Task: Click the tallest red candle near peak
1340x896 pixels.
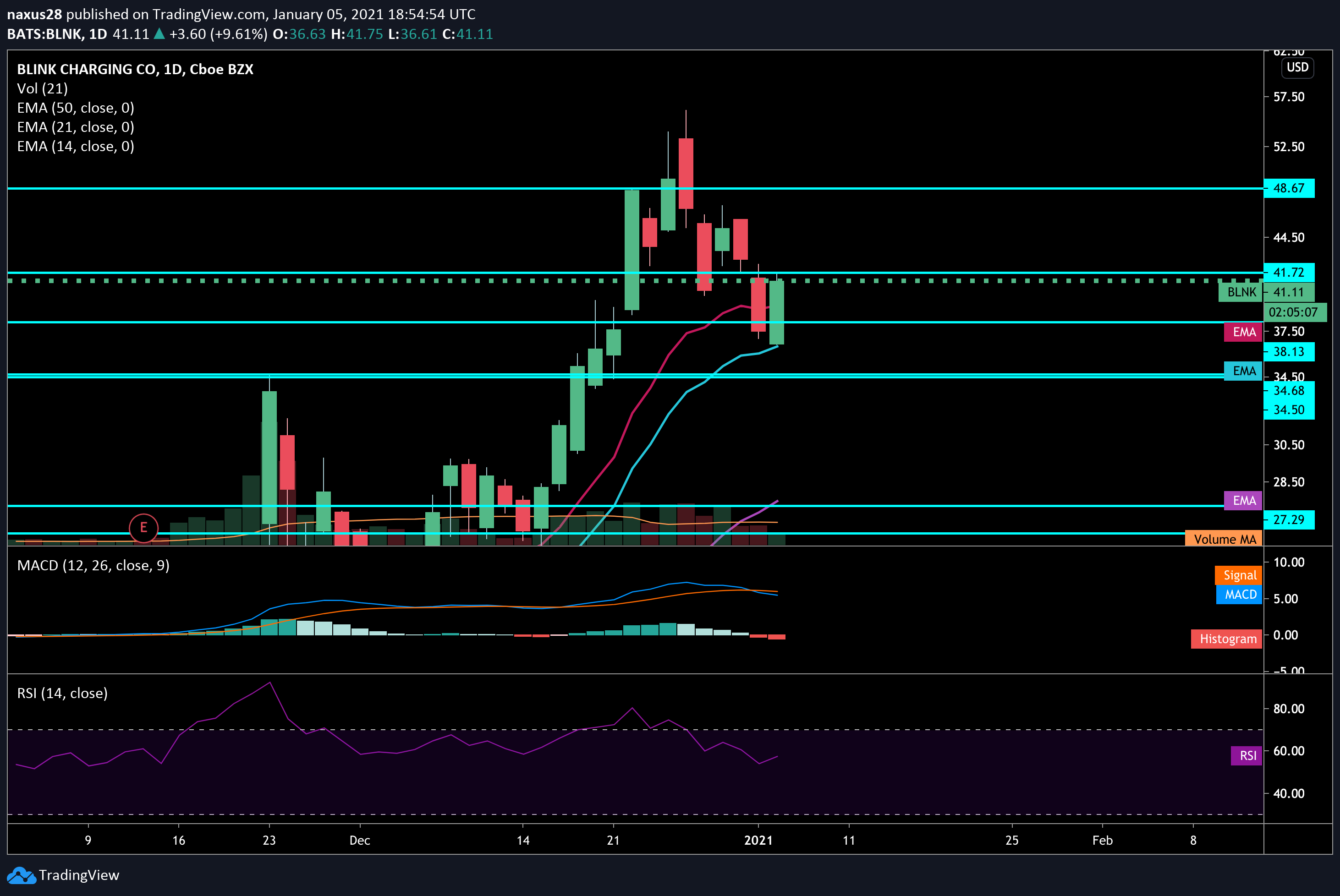Action: pos(686,173)
